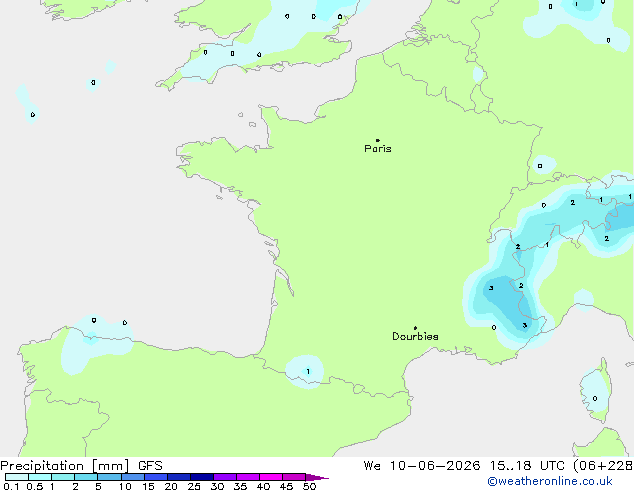This screenshot has width=634, height=490.
Task: Pick the 15–20 mm legend swatch
Action: coord(156,477)
